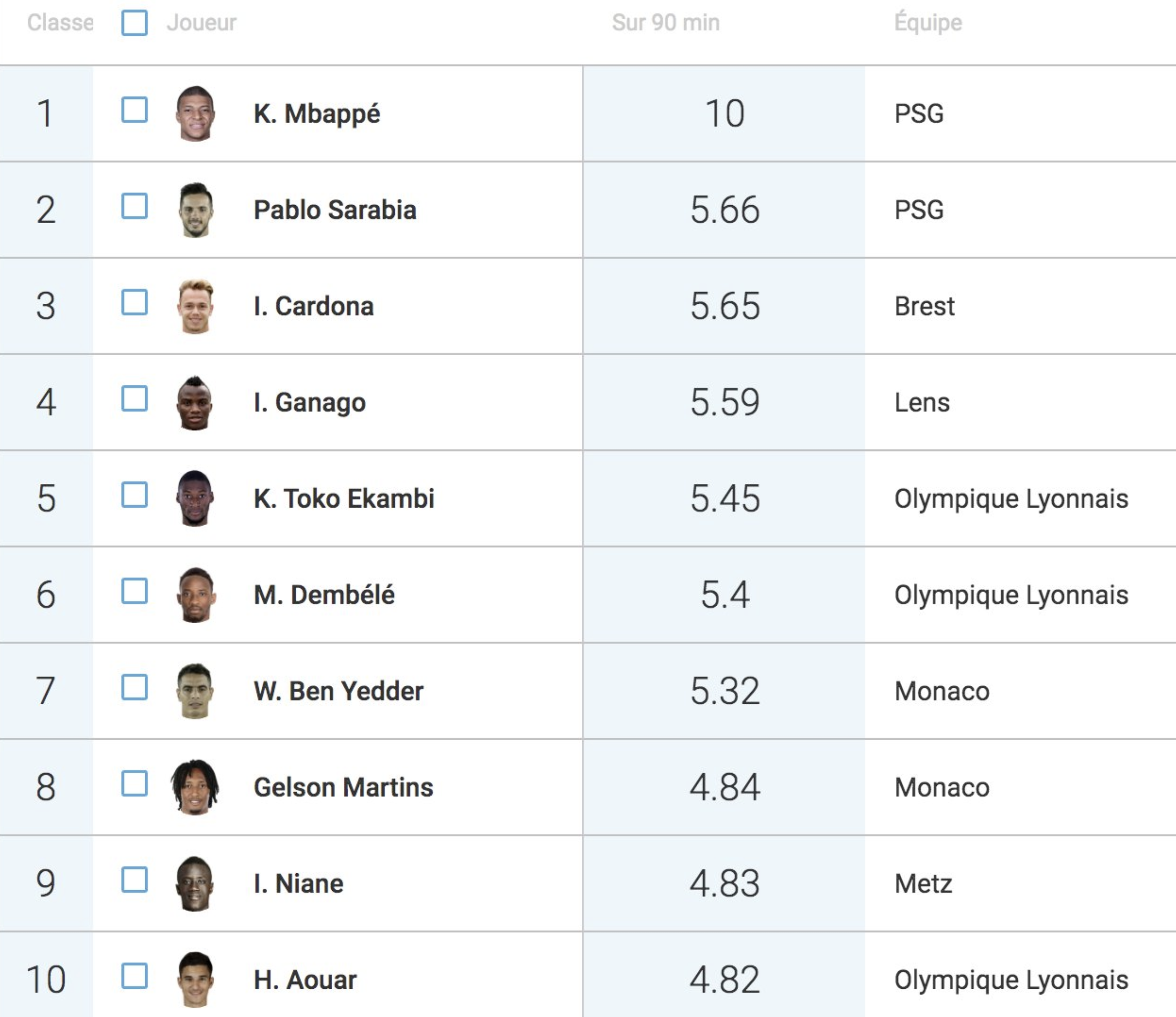Select the checkbox for M. Dembélé
1176x1017 pixels.
point(134,591)
